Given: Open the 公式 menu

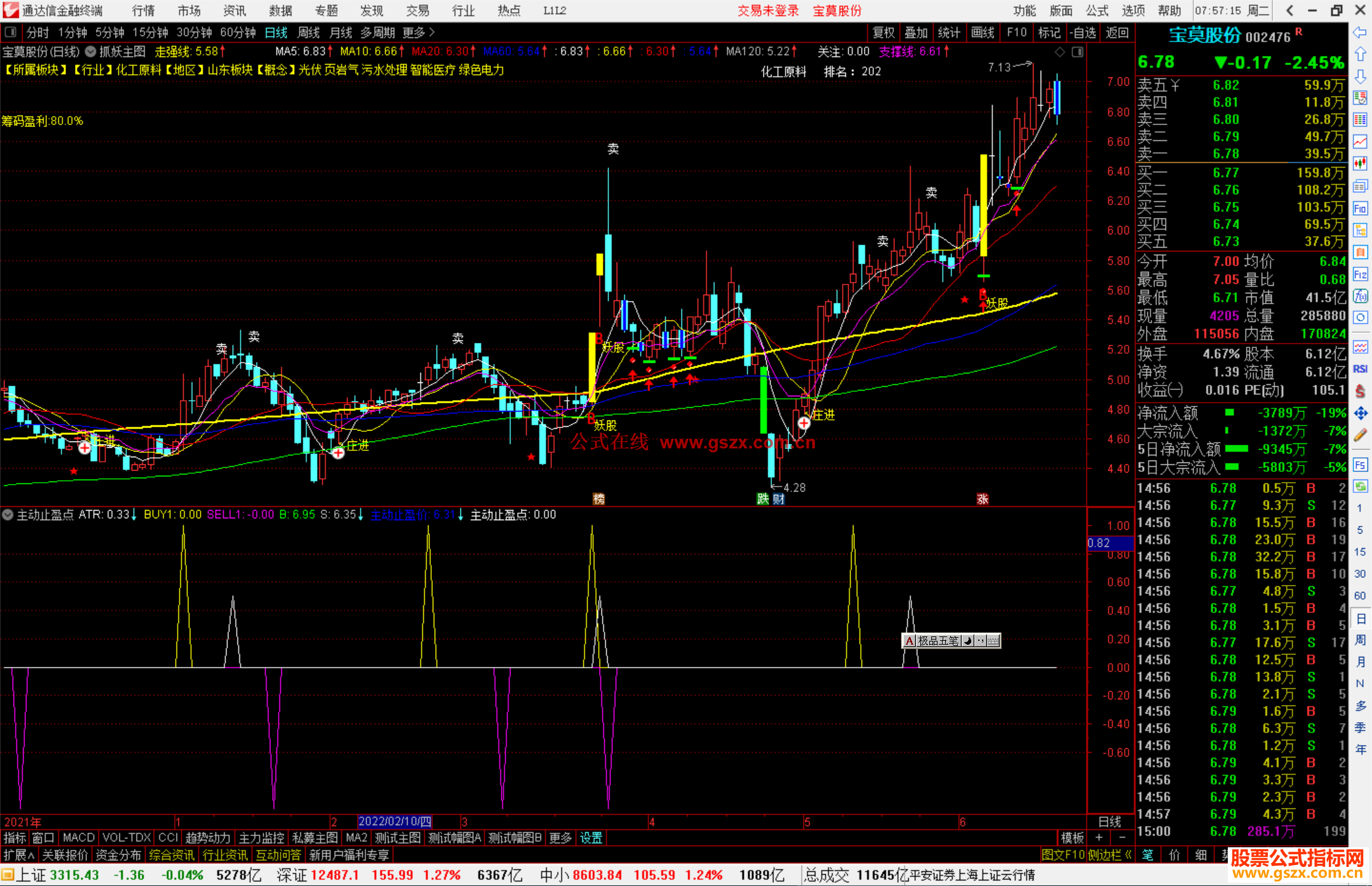Looking at the screenshot, I should click(x=1097, y=11).
